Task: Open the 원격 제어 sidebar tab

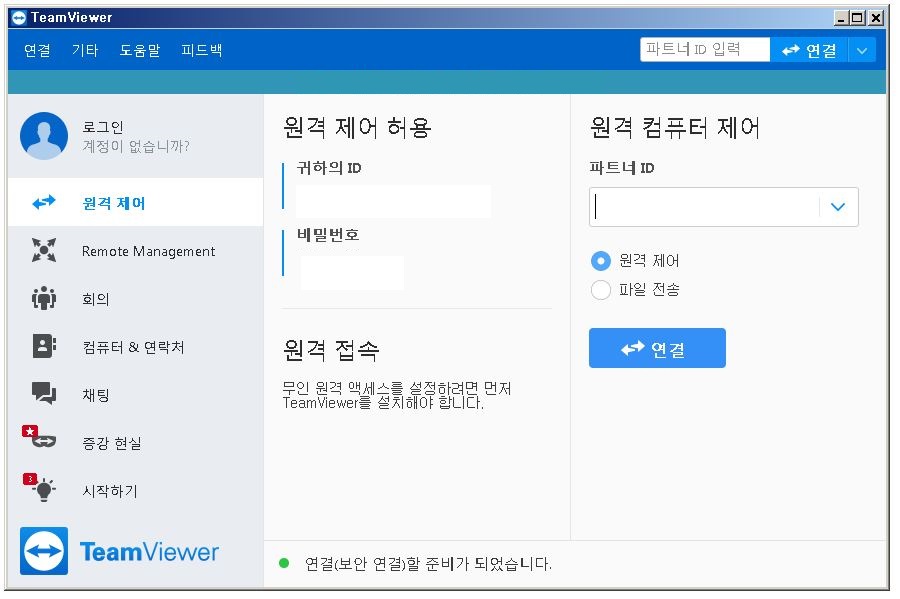Action: click(135, 203)
